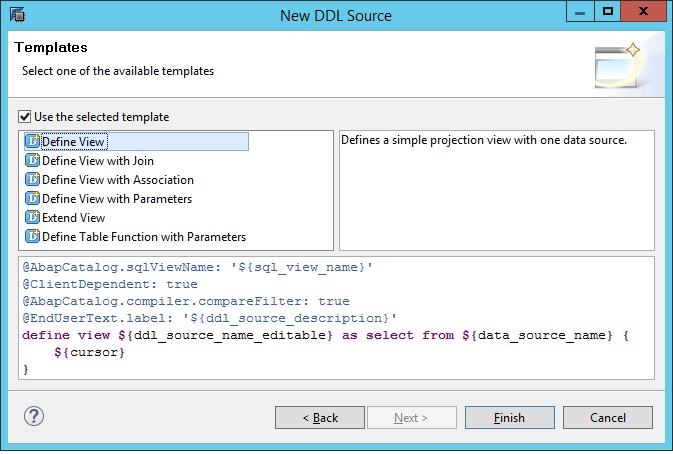Choose the Define View with Parameters template
Viewport: 673px width, 454px height.
[117, 199]
